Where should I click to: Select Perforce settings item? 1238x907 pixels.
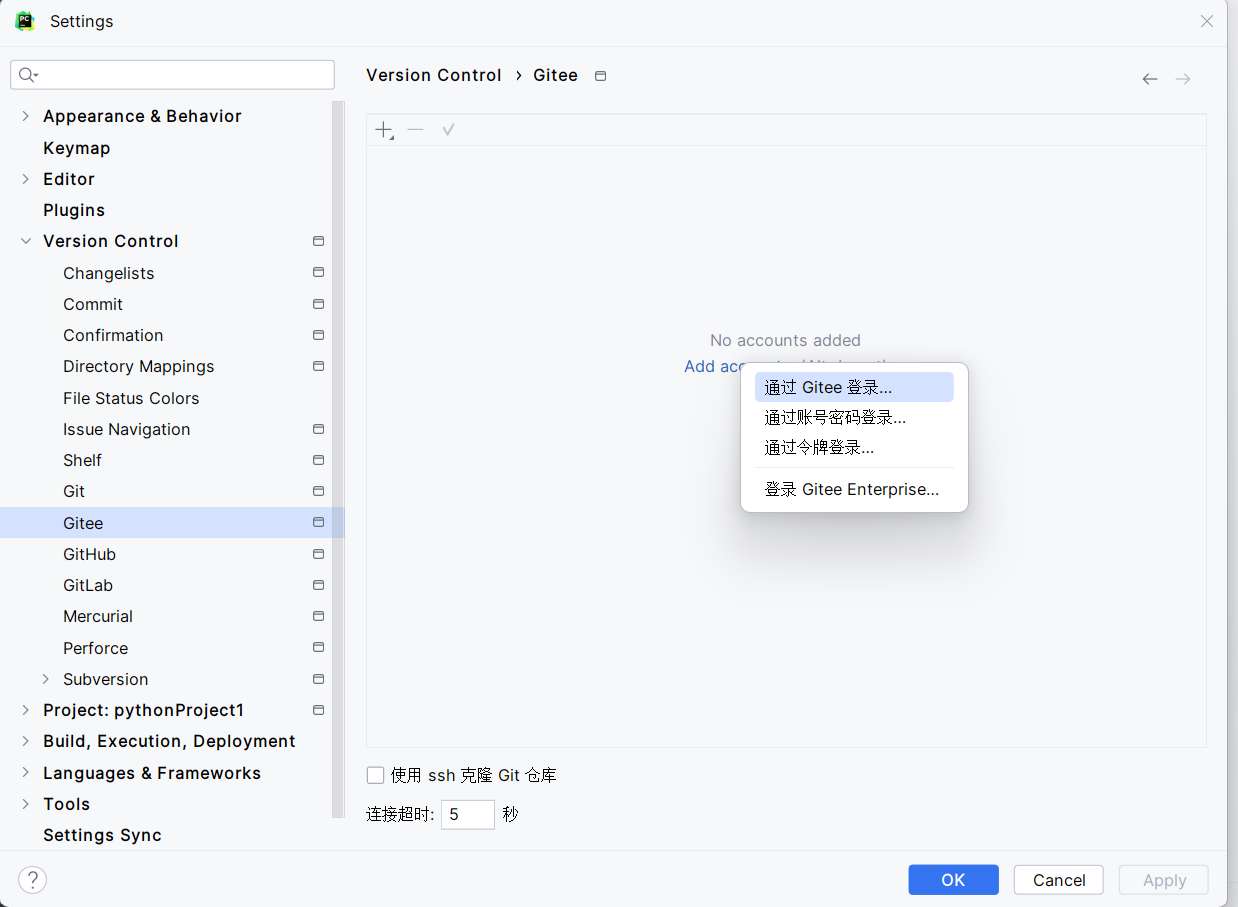(x=96, y=648)
